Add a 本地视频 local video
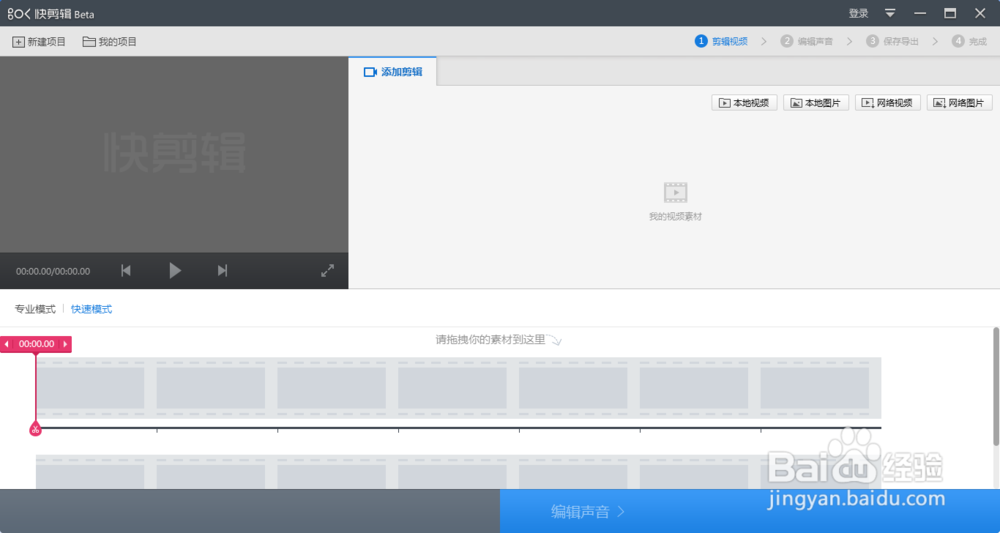 [744, 103]
